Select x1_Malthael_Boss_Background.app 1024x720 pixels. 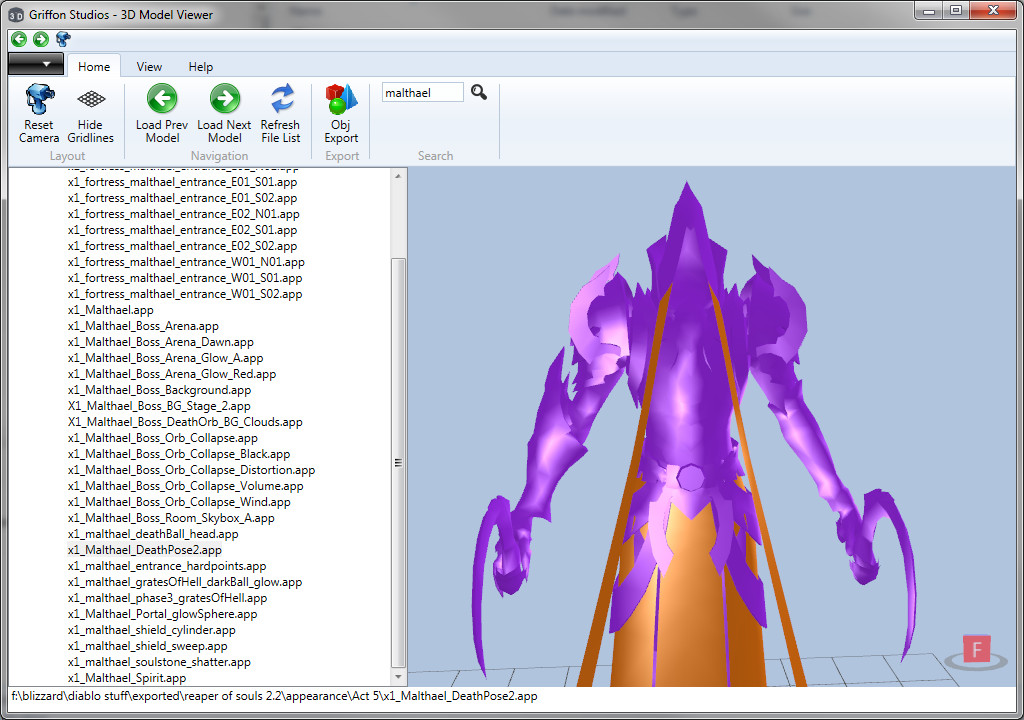tap(159, 390)
